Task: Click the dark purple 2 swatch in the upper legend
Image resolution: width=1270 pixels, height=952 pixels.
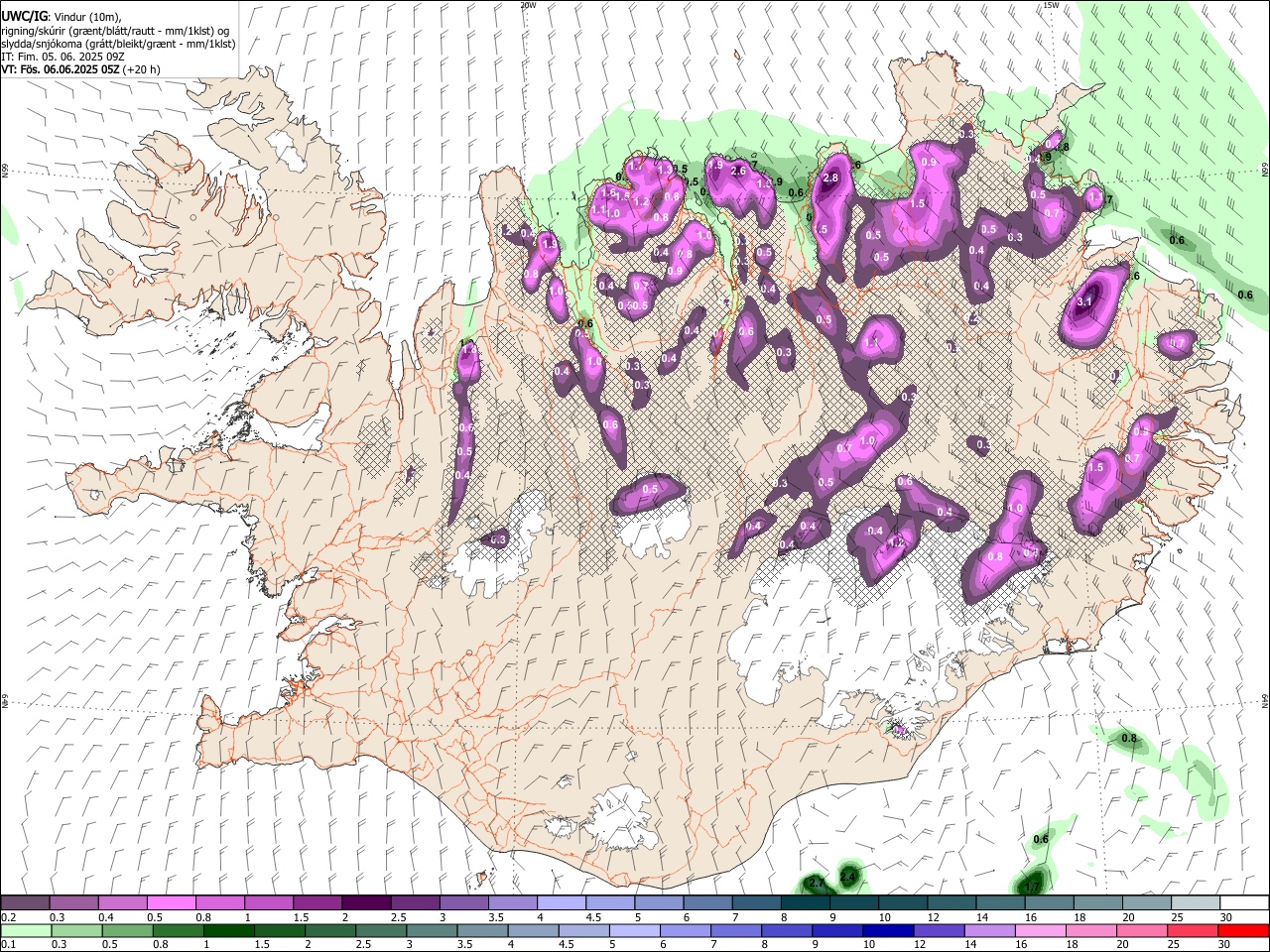Action: pyautogui.click(x=366, y=903)
